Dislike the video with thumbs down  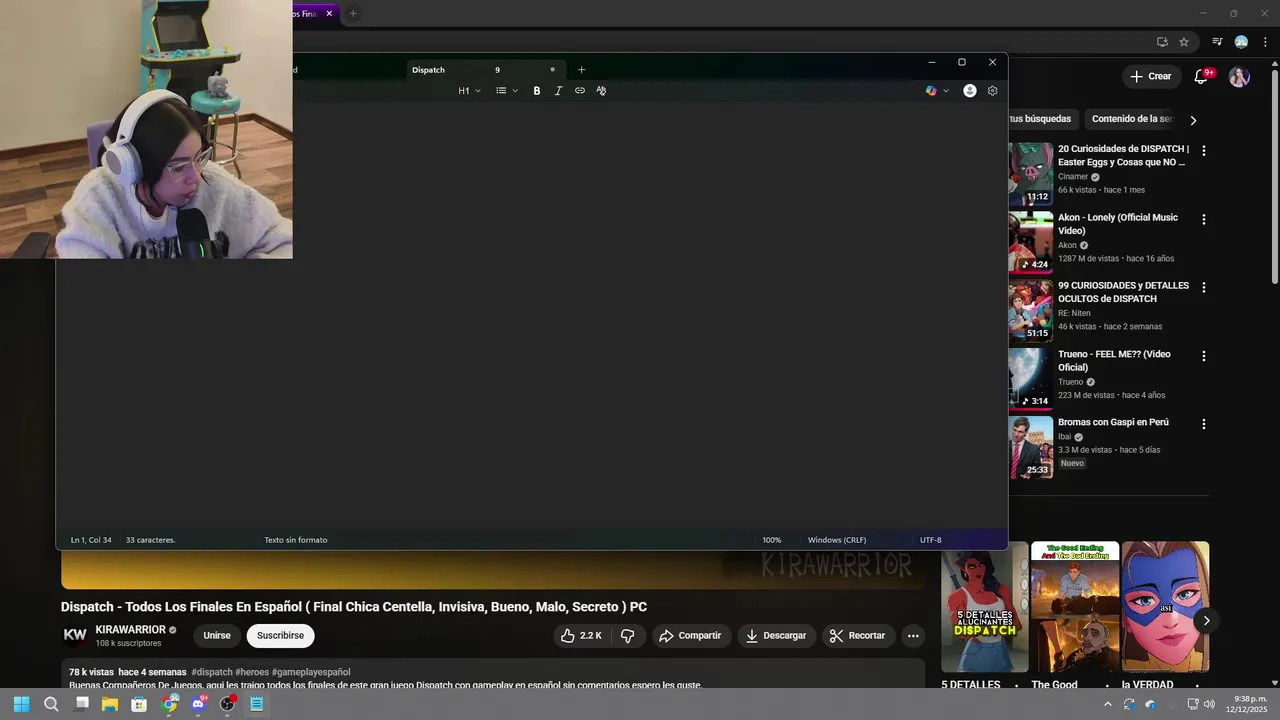point(628,636)
